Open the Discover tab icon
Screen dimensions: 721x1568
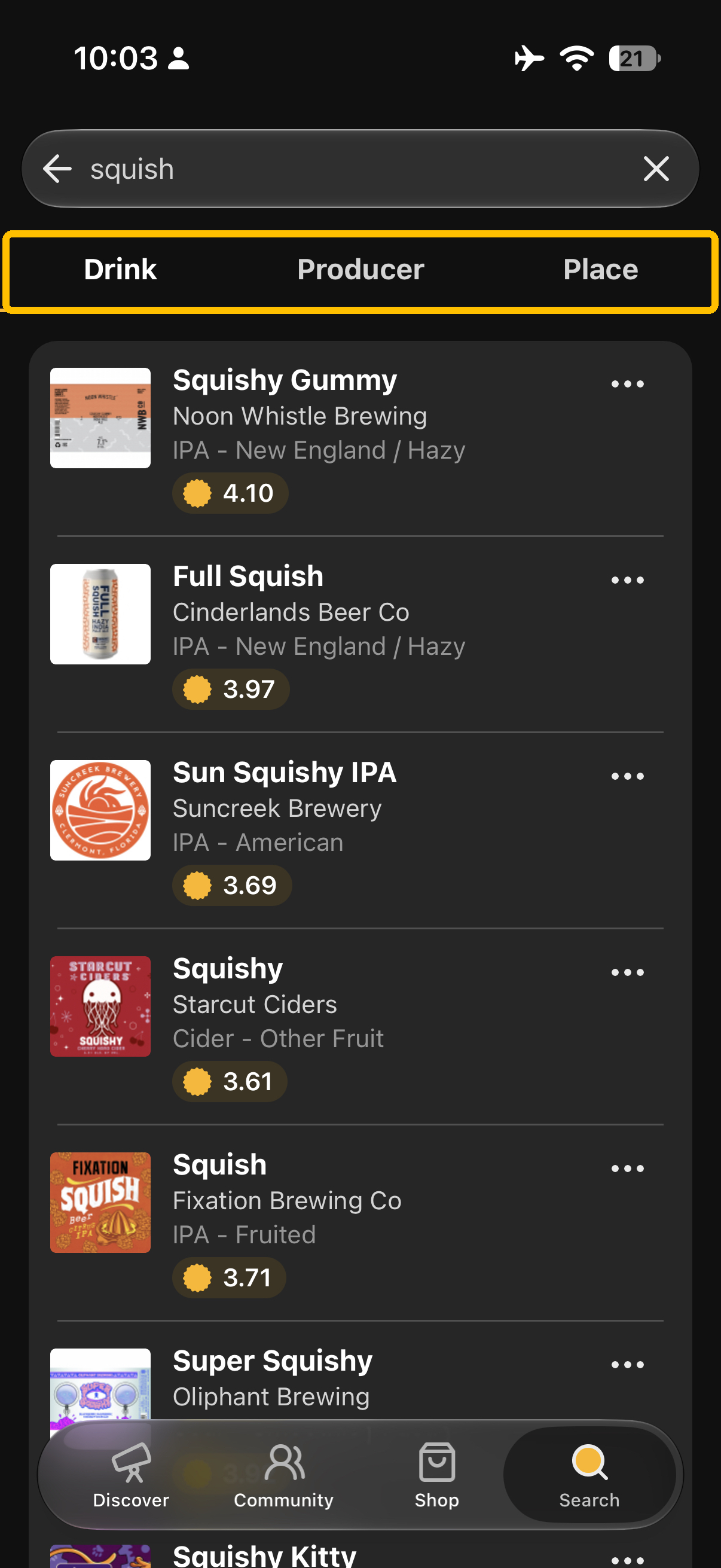point(131,1462)
